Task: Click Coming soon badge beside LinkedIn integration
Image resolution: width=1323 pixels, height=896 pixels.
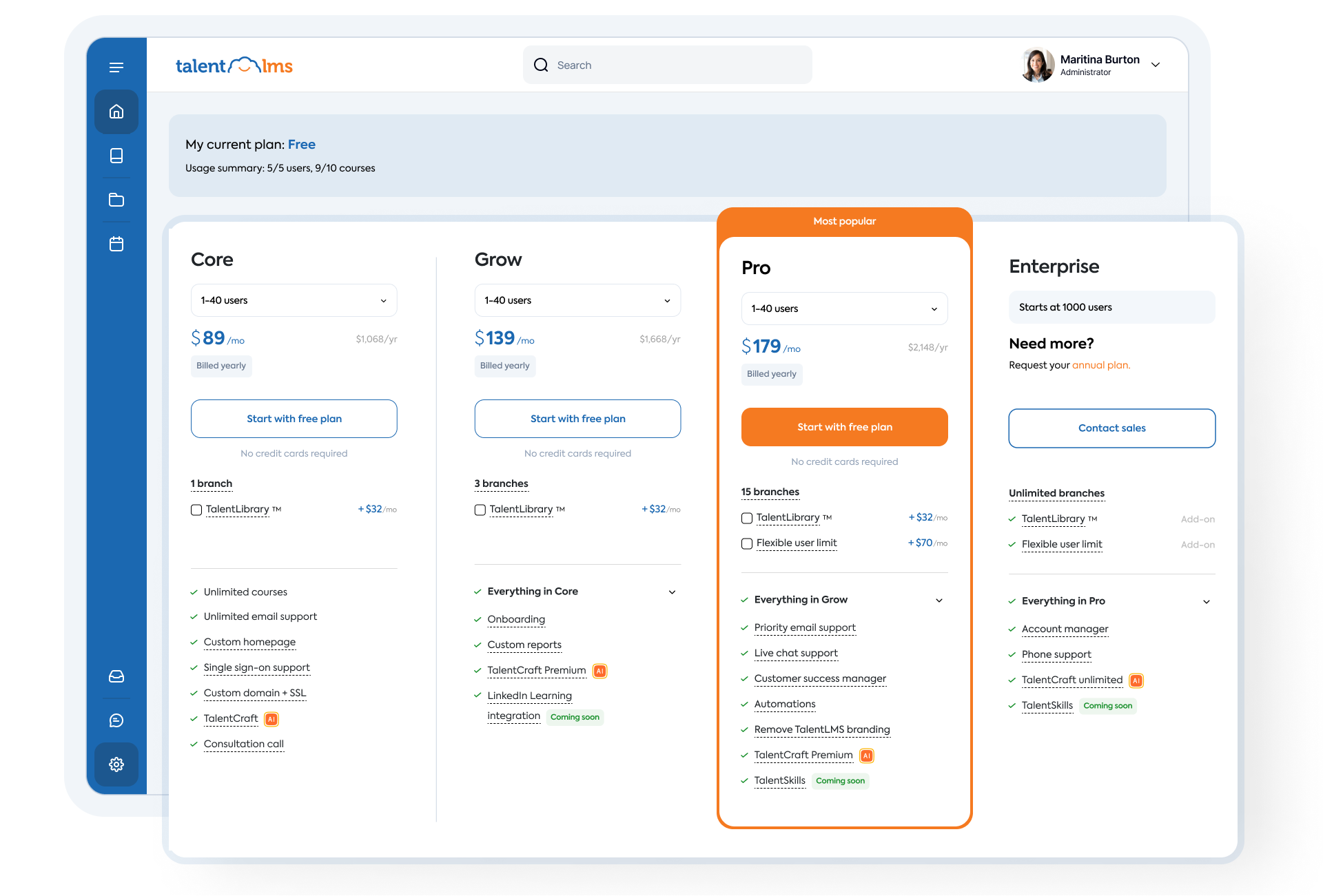Action: (x=575, y=717)
